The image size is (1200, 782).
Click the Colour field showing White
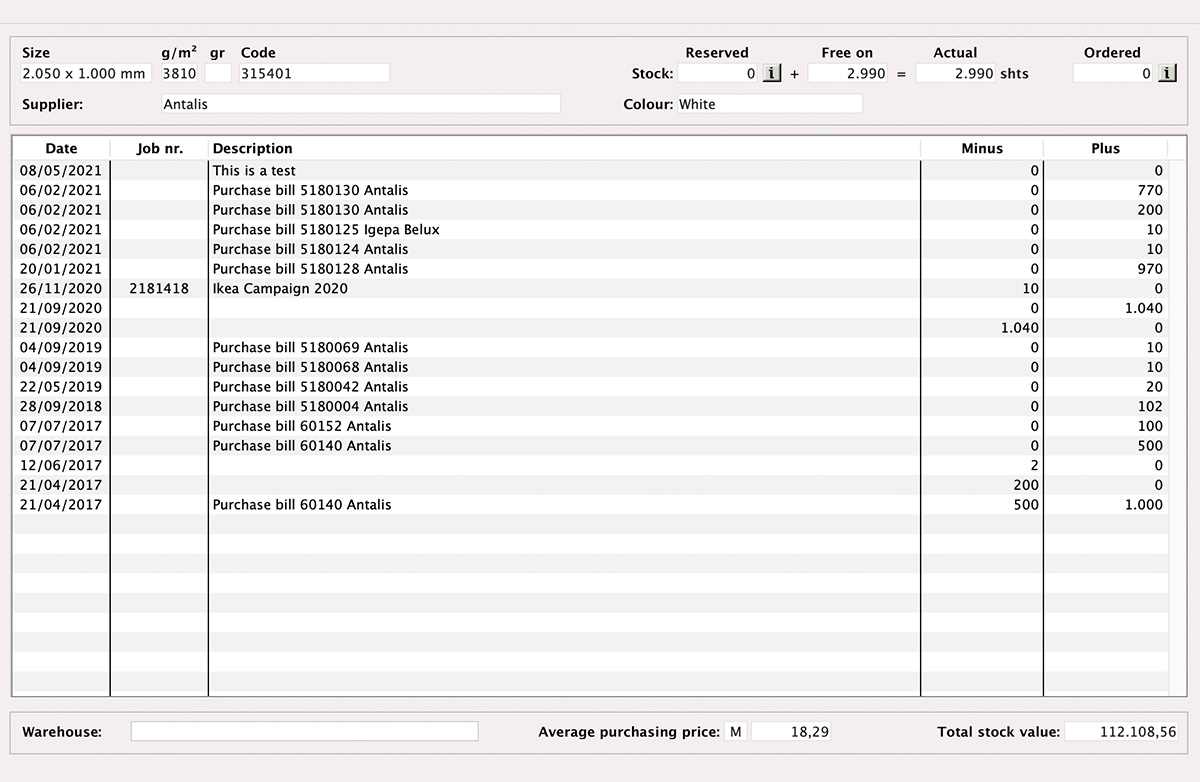point(769,104)
